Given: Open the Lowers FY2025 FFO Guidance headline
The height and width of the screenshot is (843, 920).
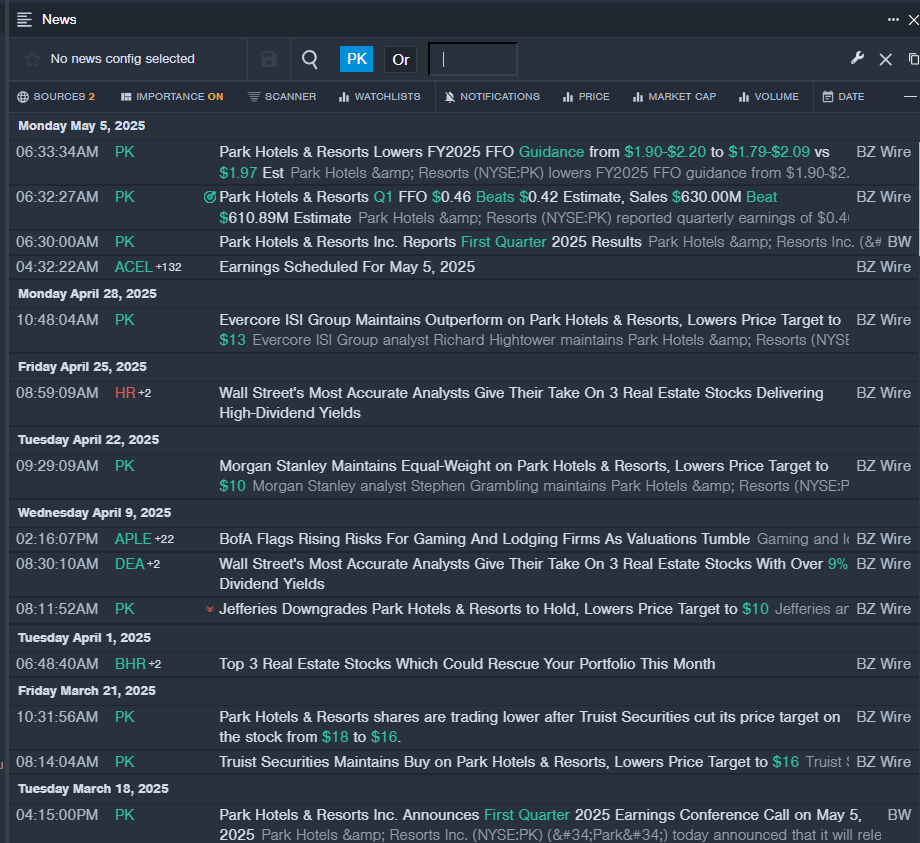Looking at the screenshot, I should [x=534, y=162].
